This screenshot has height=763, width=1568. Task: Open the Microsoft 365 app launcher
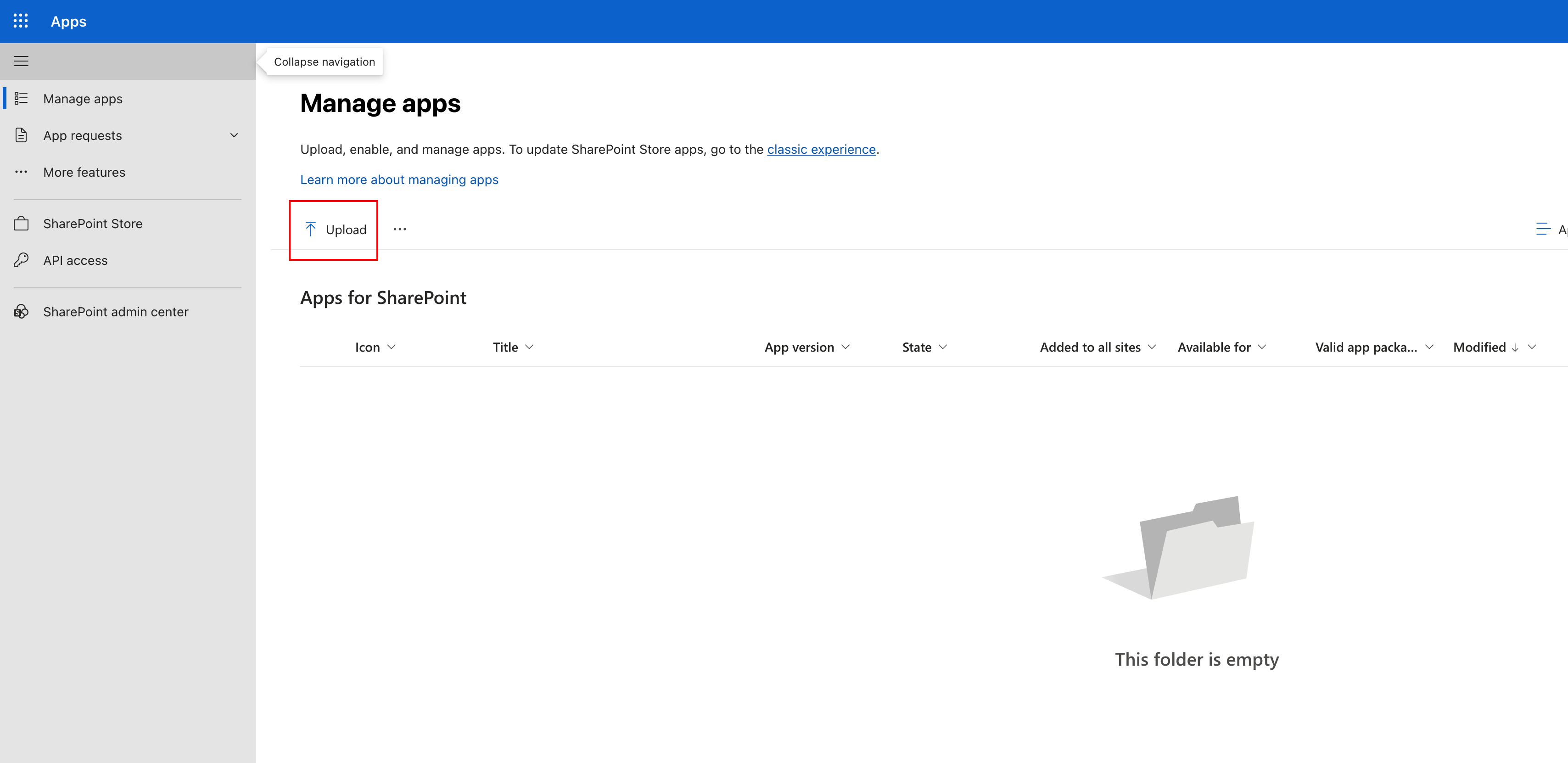[20, 21]
